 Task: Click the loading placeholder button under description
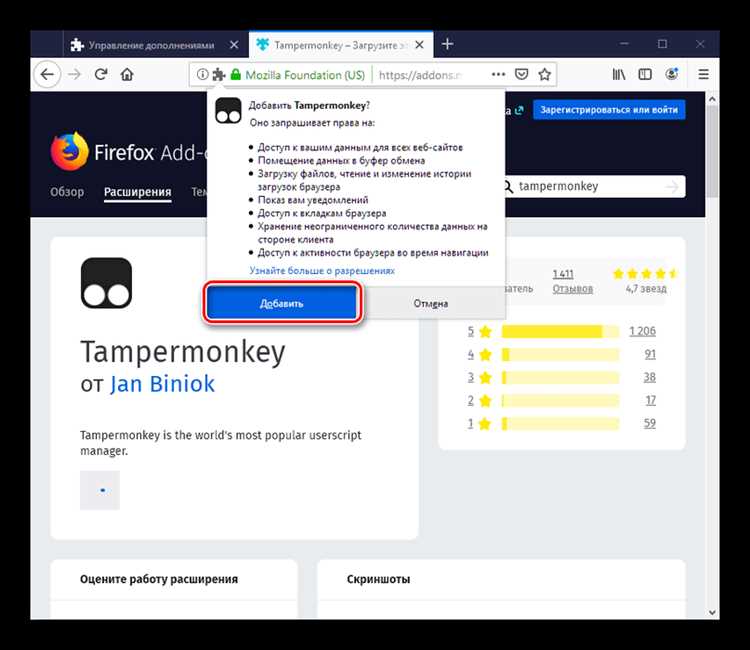[100, 490]
